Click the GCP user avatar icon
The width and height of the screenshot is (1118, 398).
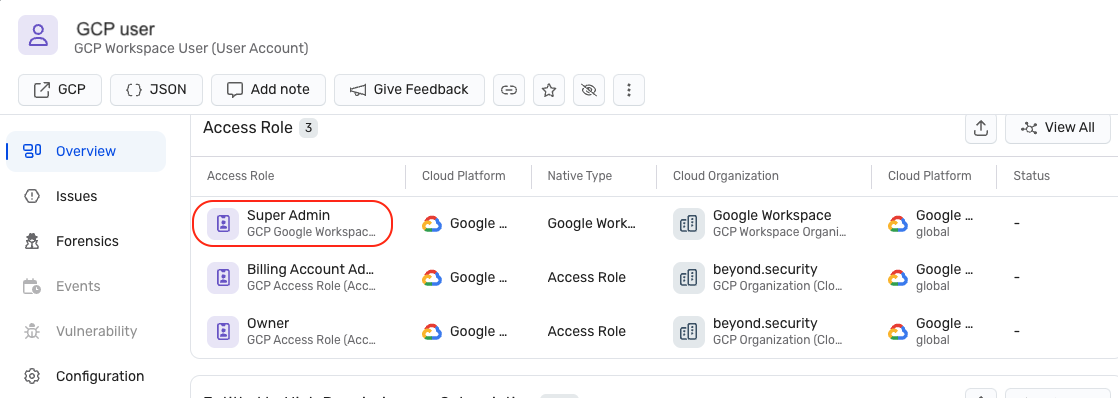[38, 35]
